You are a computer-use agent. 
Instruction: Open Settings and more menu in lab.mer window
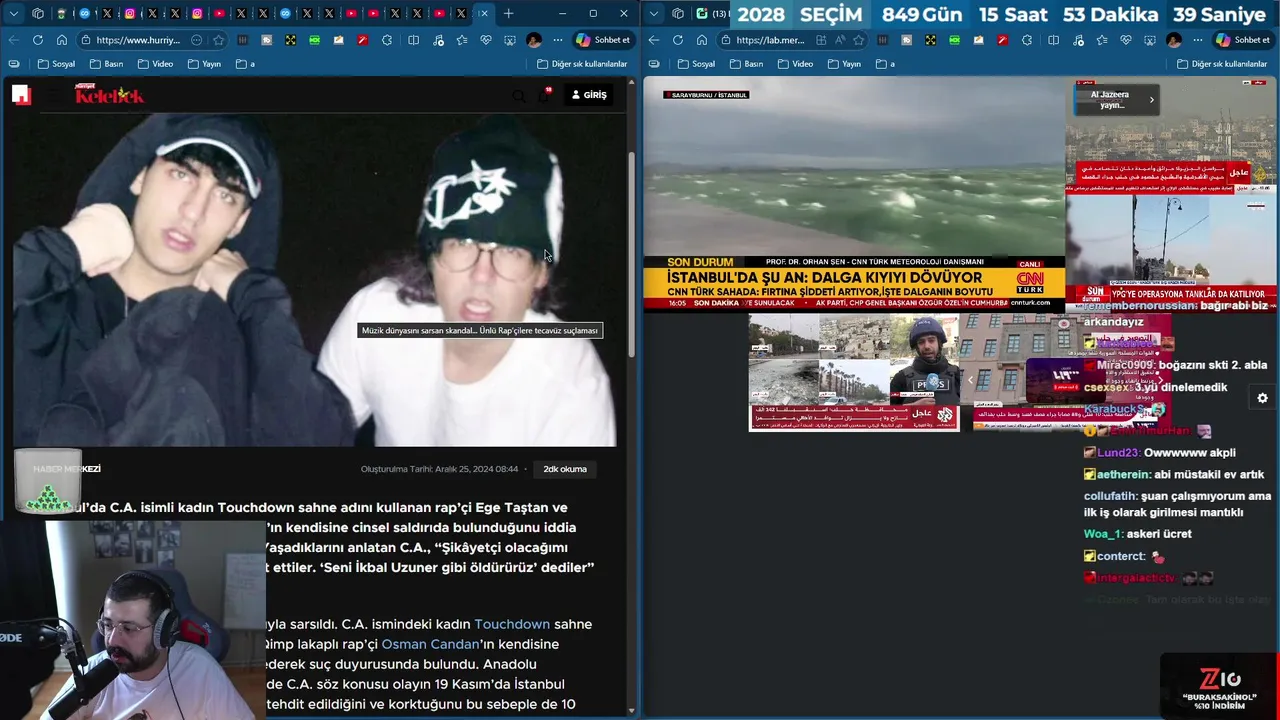[1197, 40]
